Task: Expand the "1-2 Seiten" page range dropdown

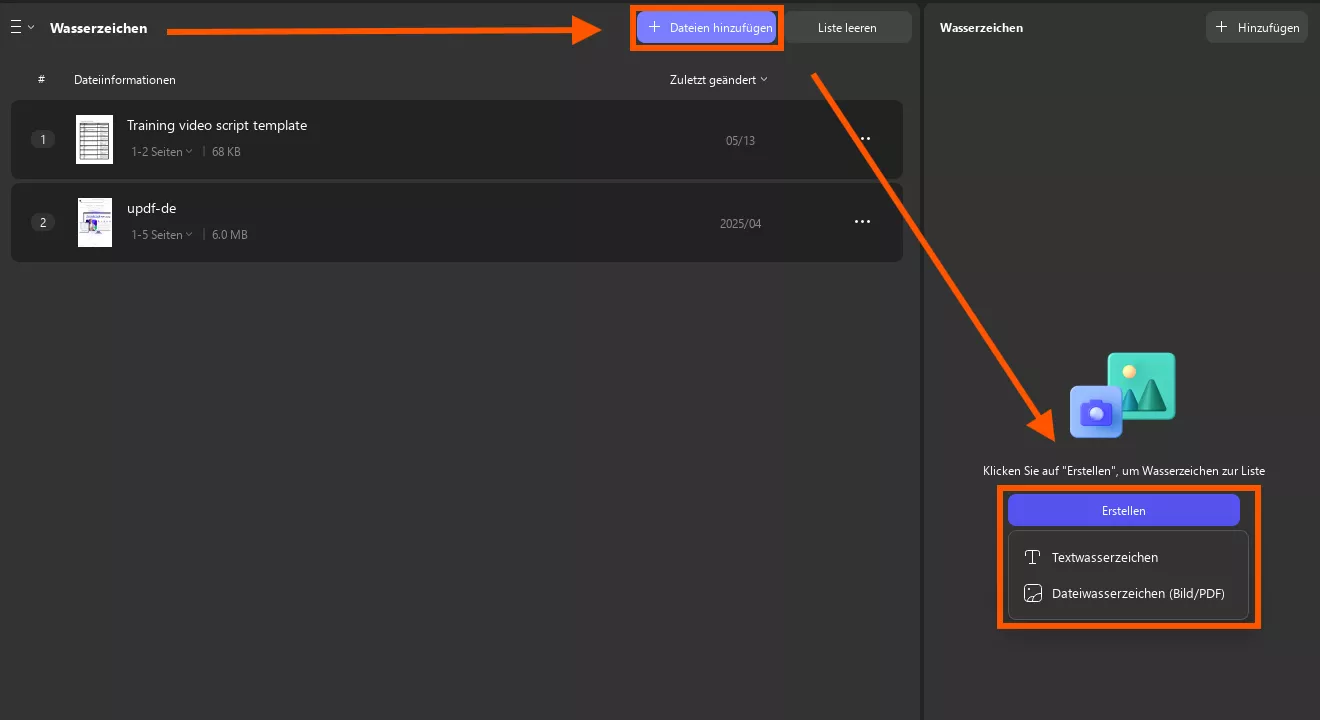Action: [x=162, y=152]
